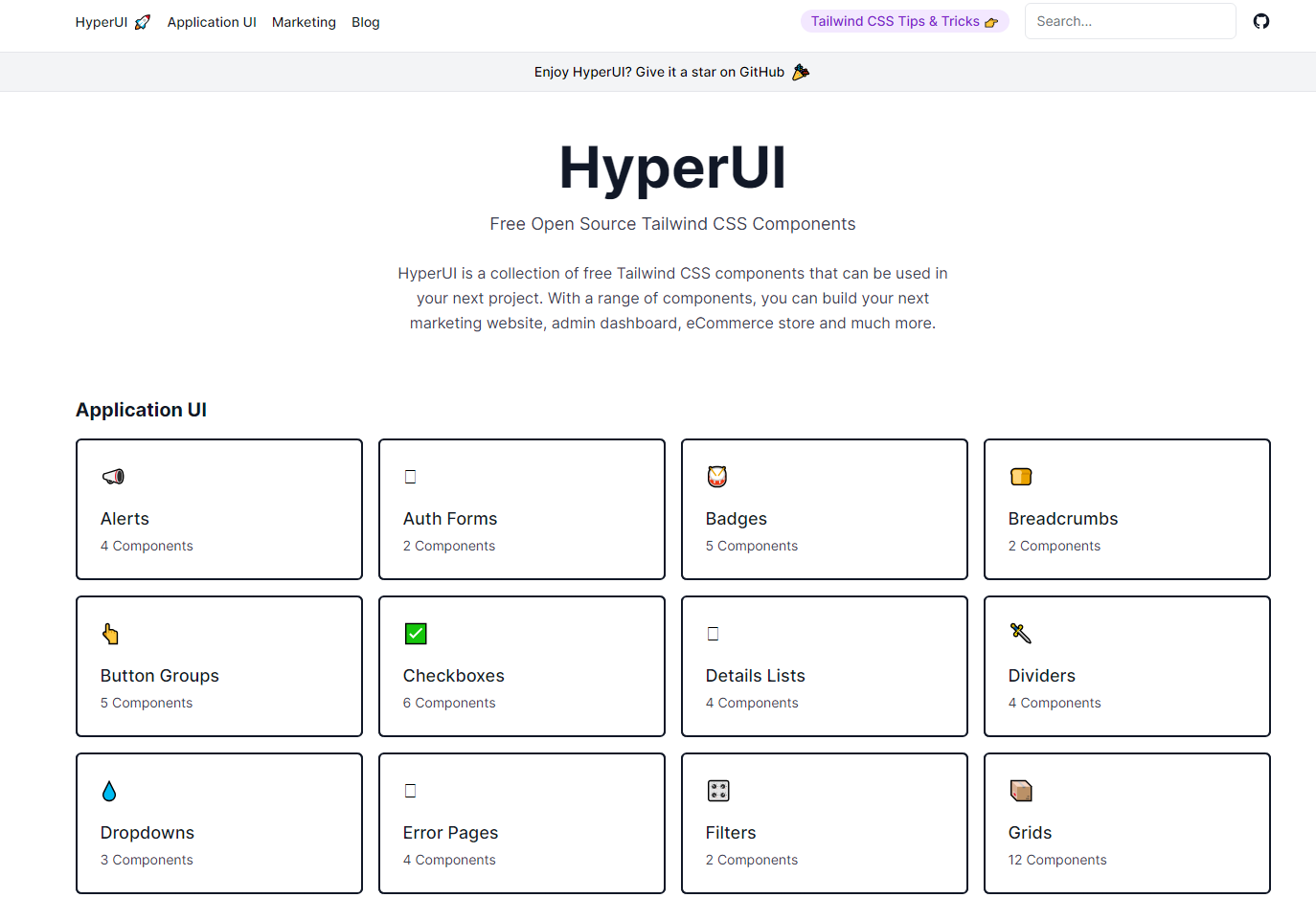This screenshot has height=898, width=1316.
Task: Open the Dividers card title
Action: click(1042, 676)
